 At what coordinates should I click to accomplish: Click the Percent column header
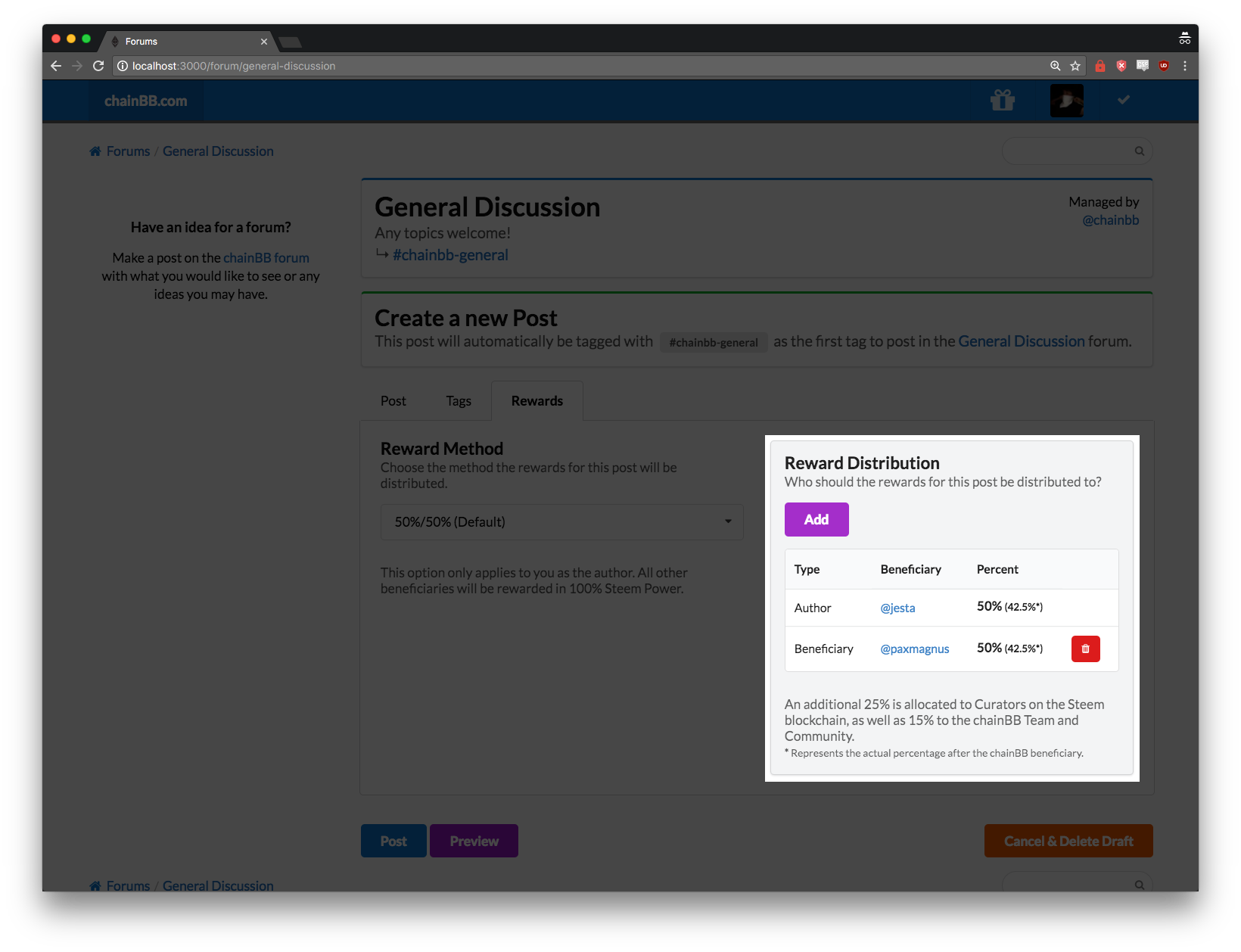997,569
